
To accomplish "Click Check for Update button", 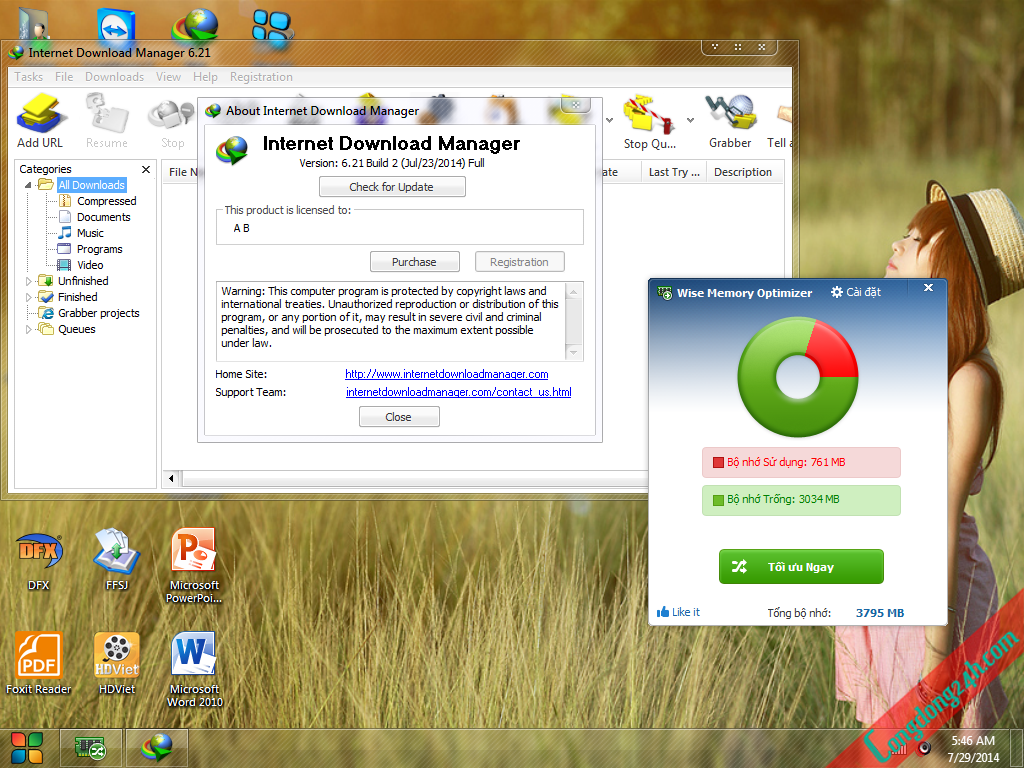I will [x=392, y=187].
